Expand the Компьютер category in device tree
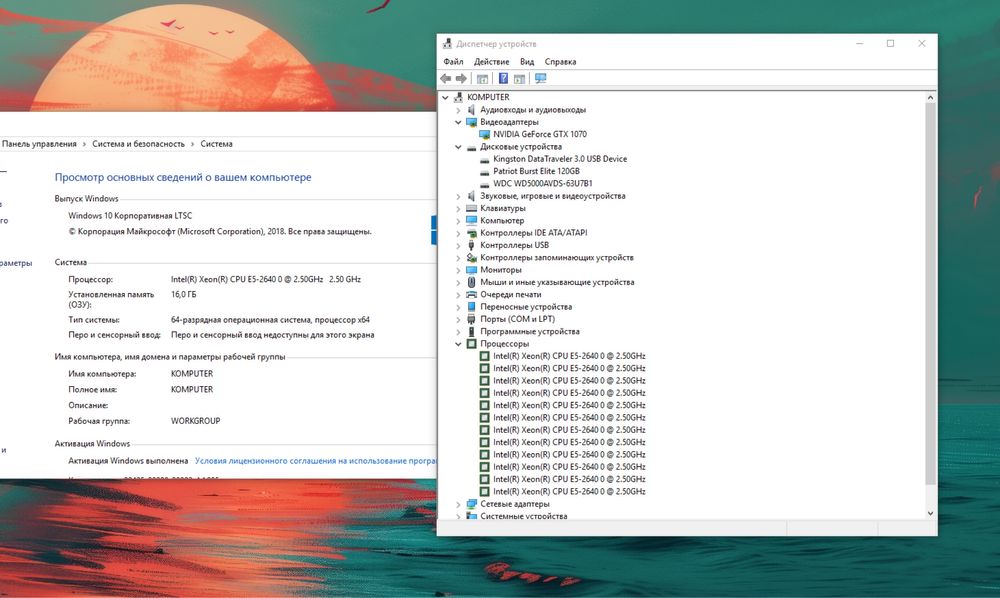The width and height of the screenshot is (1000, 598). point(458,221)
